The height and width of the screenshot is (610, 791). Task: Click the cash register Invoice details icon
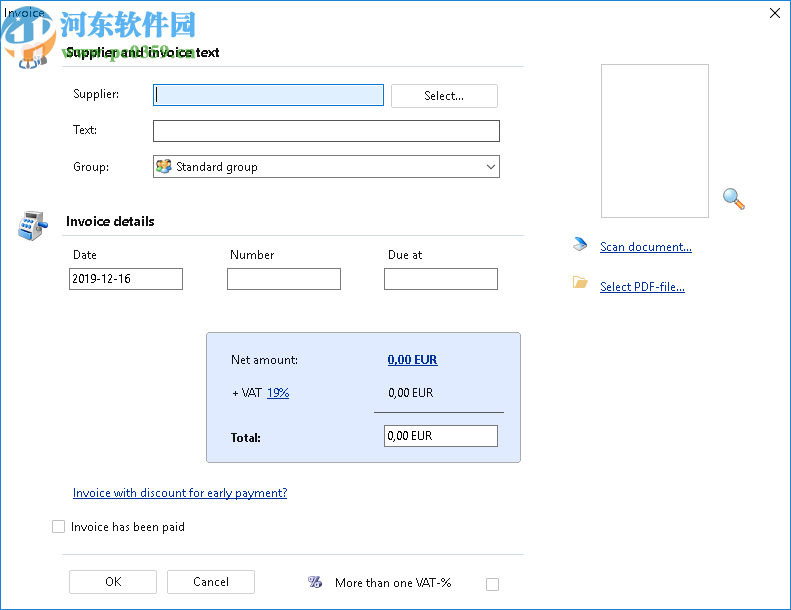click(33, 226)
